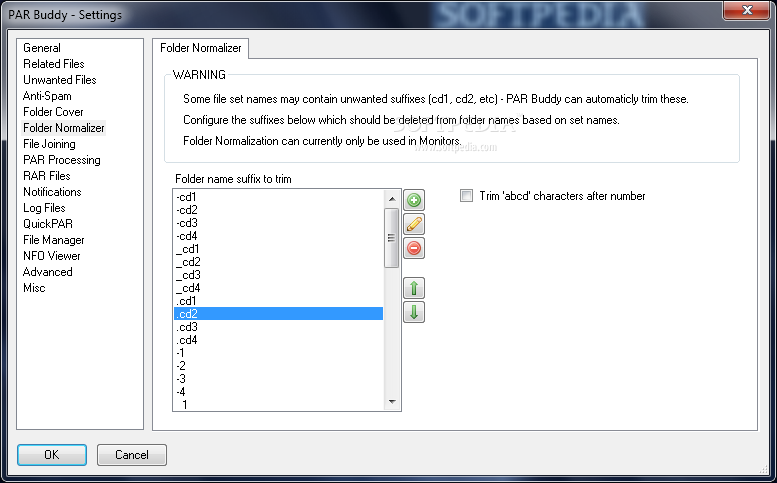
Task: Select the '-2' suffix entry
Action: tap(278, 366)
